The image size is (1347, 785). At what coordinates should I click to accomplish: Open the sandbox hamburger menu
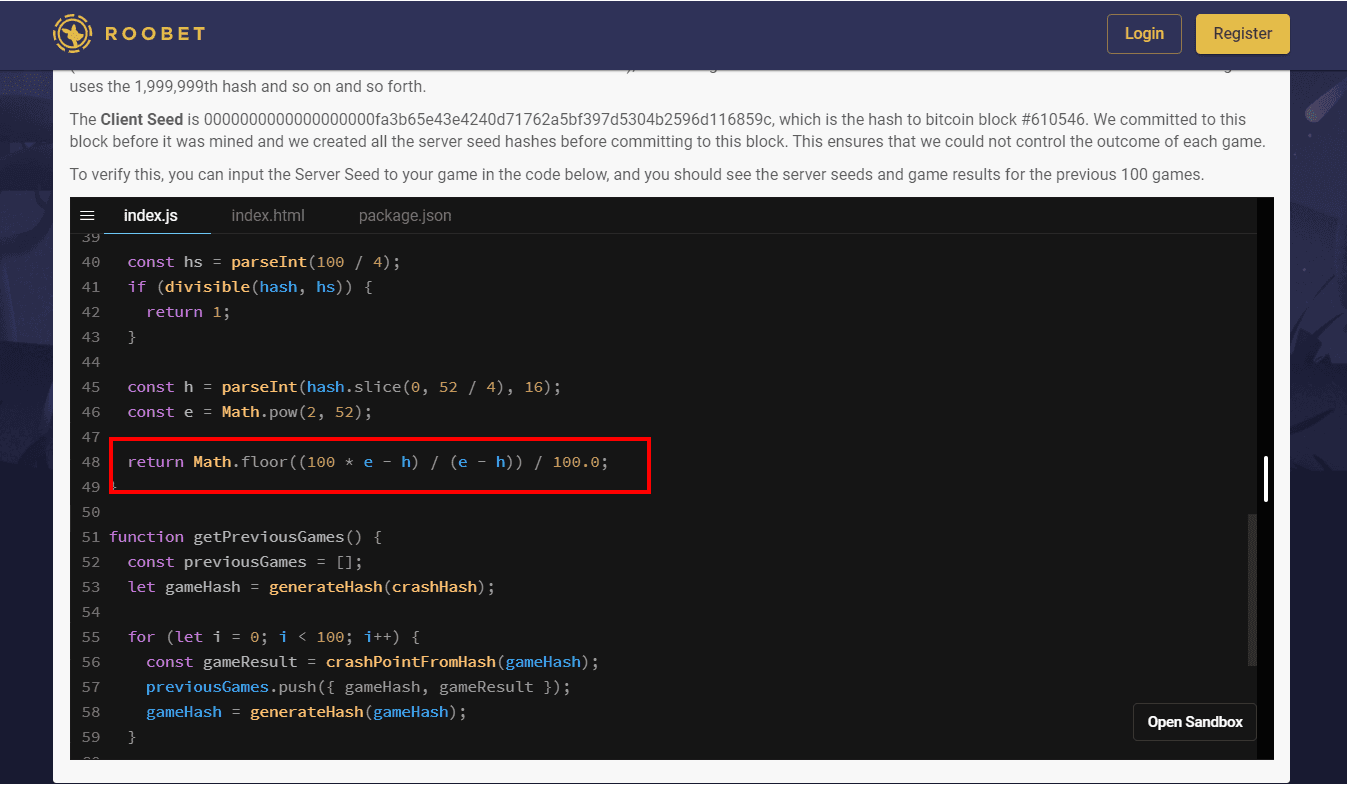point(87,216)
